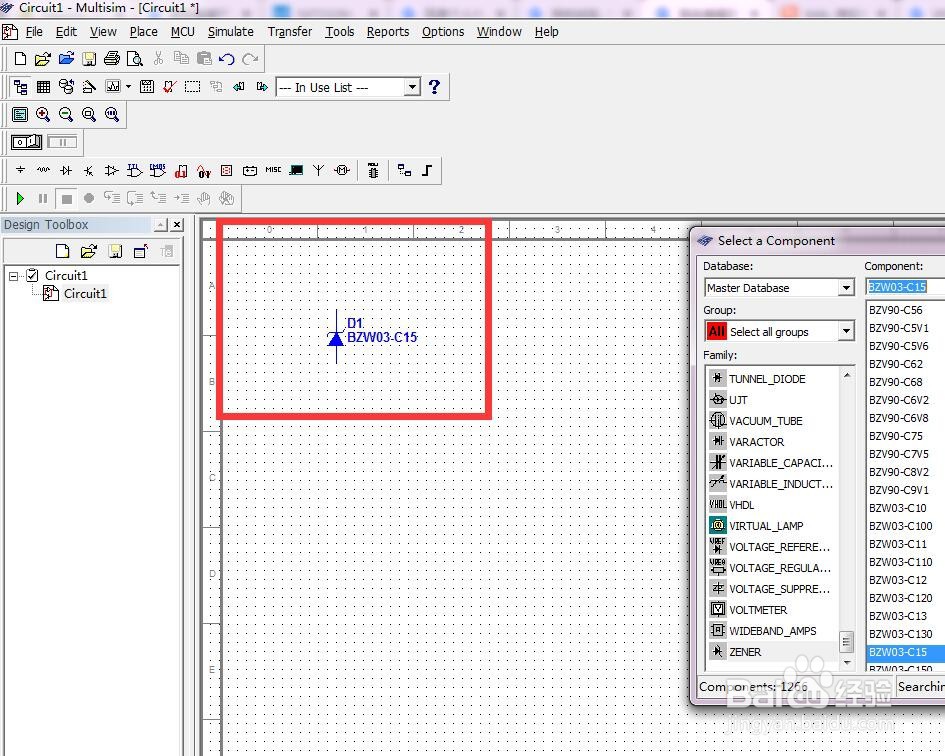Open the Grapher icon

tap(113, 87)
